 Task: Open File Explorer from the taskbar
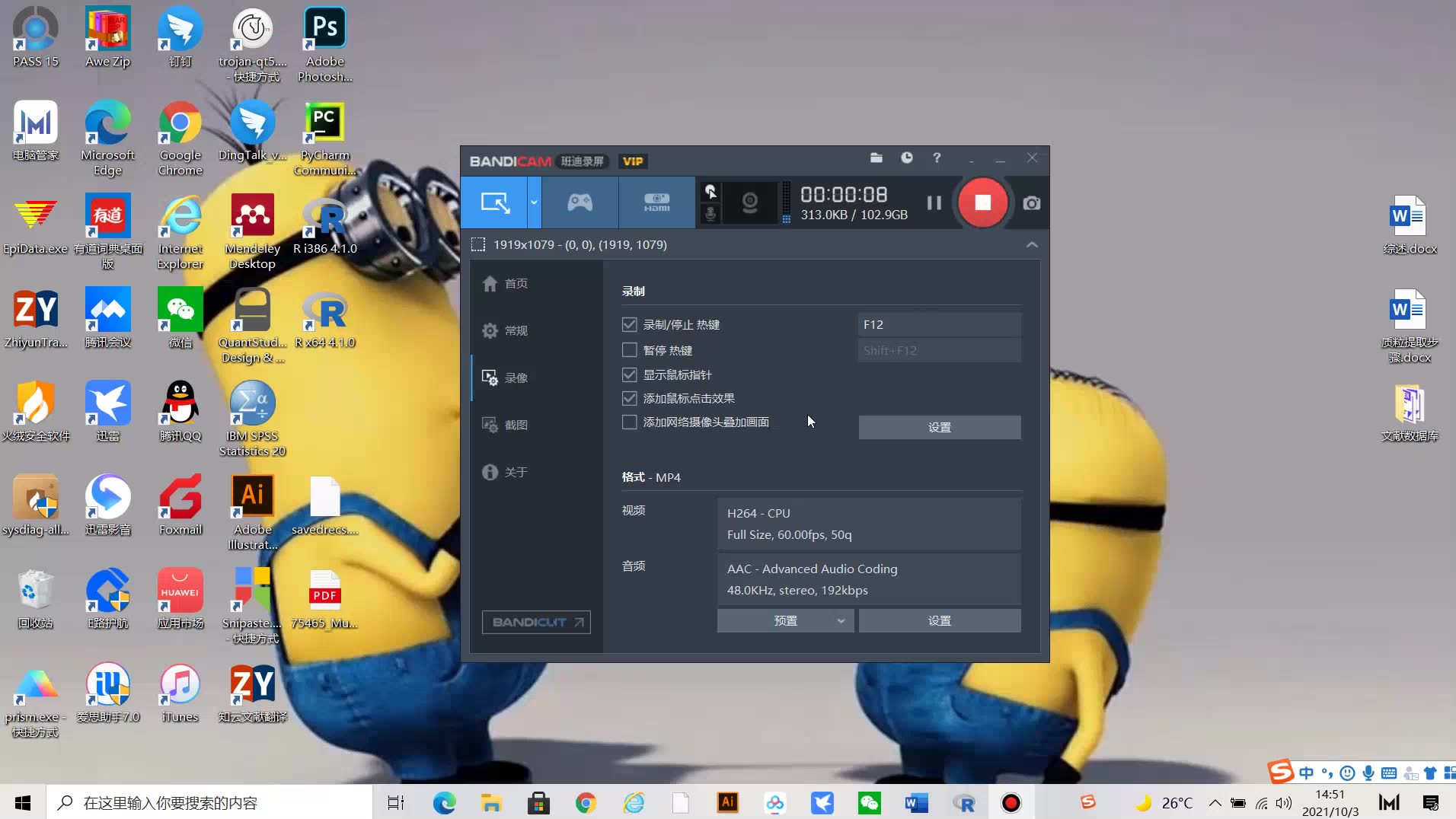click(491, 802)
